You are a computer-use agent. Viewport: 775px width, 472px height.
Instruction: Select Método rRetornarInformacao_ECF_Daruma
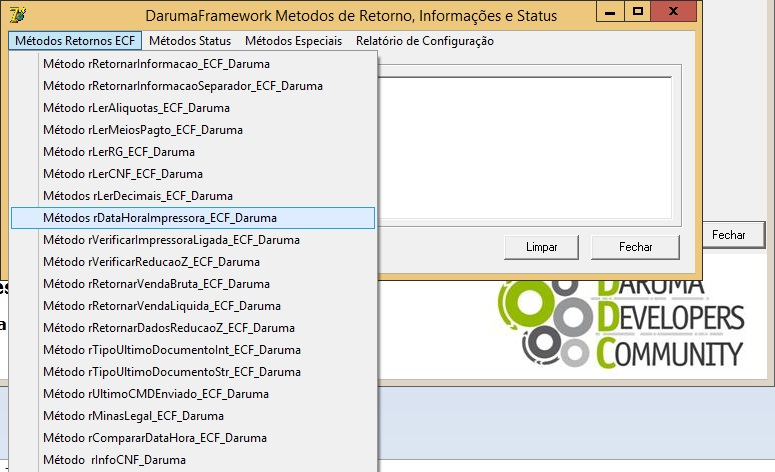point(193,64)
